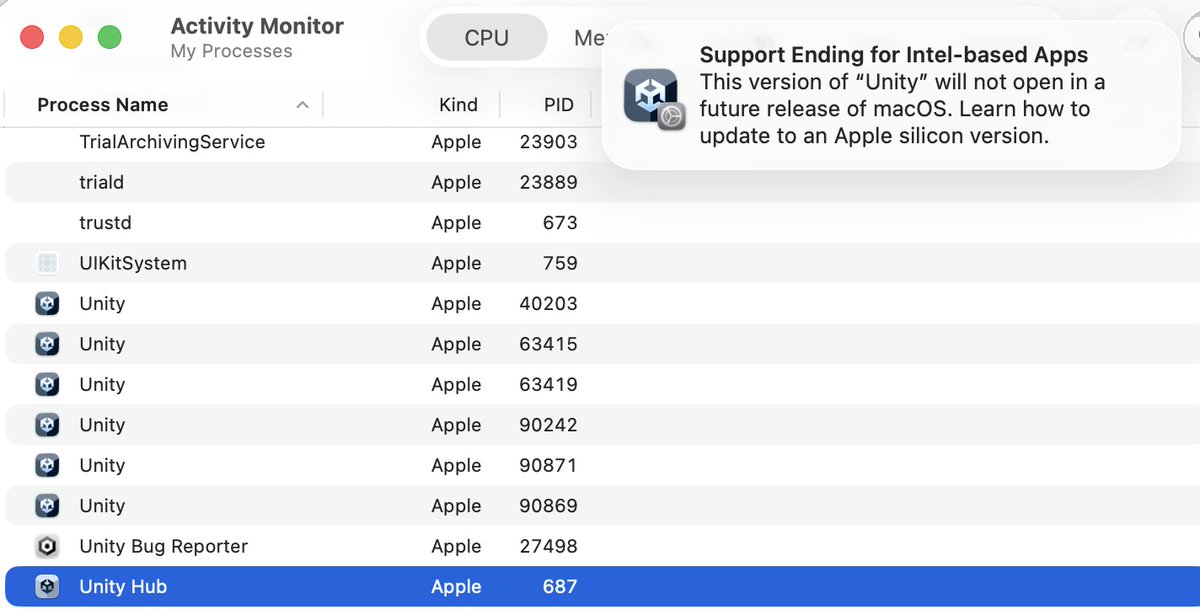This screenshot has width=1200, height=615.
Task: Click the UIKitSystem process icon
Action: point(47,263)
